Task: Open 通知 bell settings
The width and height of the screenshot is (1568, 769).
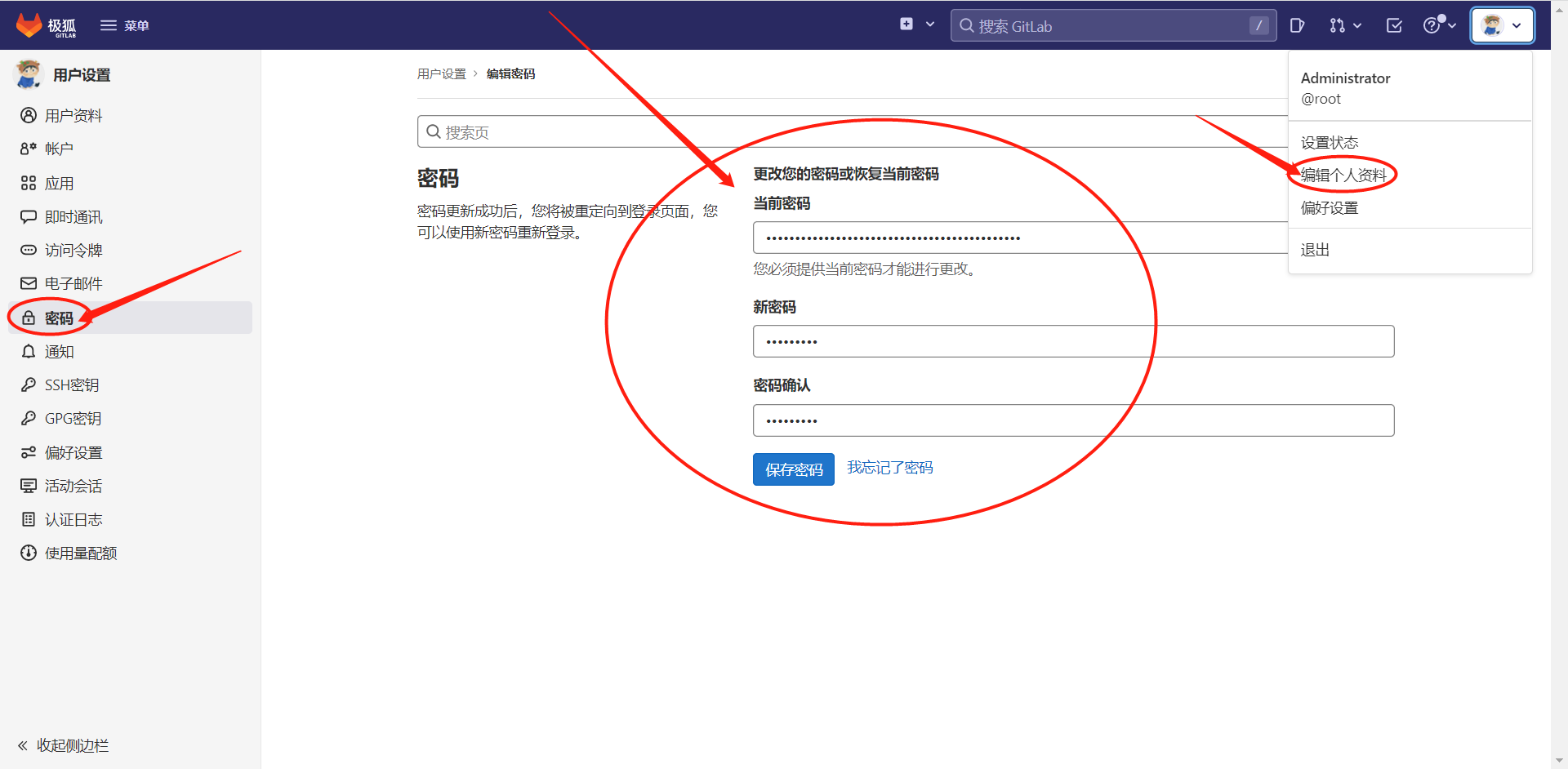Action: coord(59,352)
